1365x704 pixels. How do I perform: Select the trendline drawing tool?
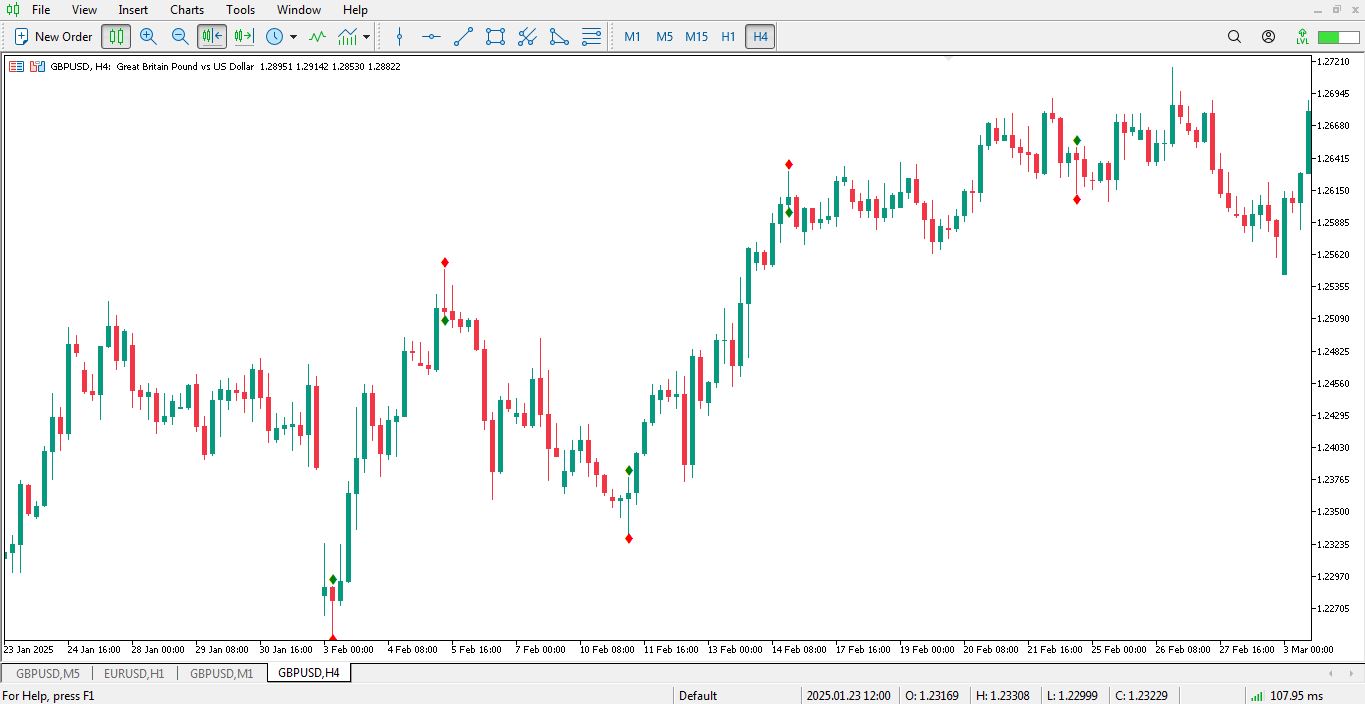click(463, 37)
